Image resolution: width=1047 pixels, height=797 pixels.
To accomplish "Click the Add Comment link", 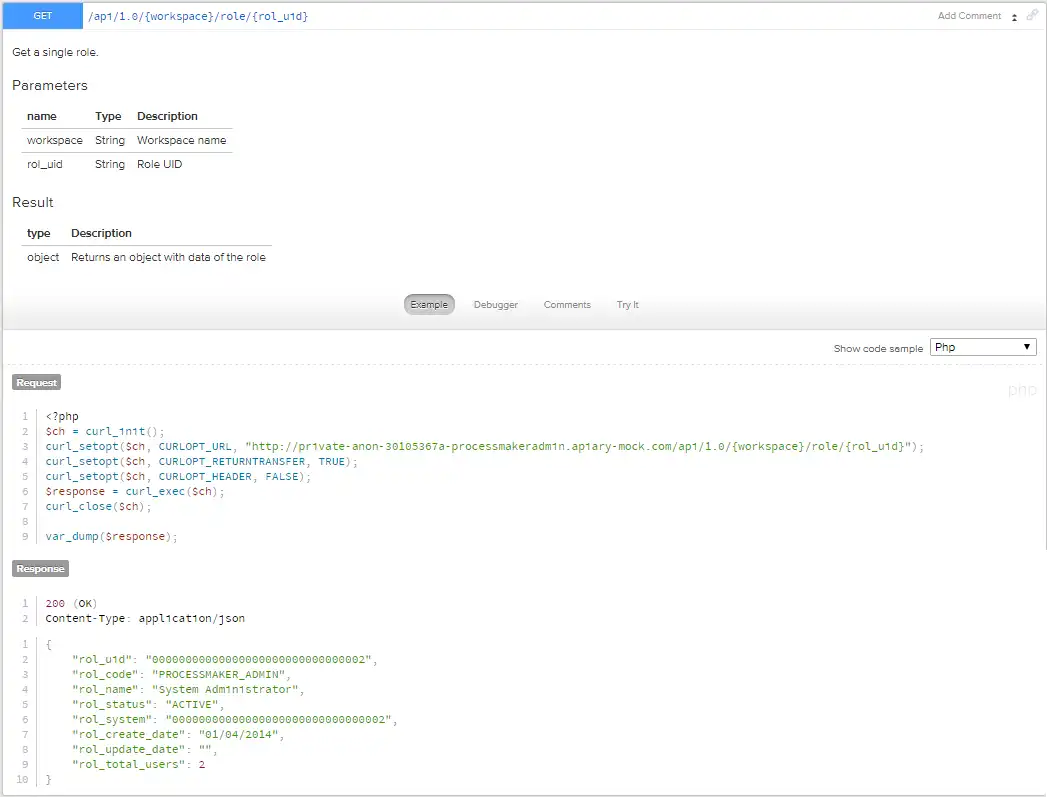I will 967,16.
